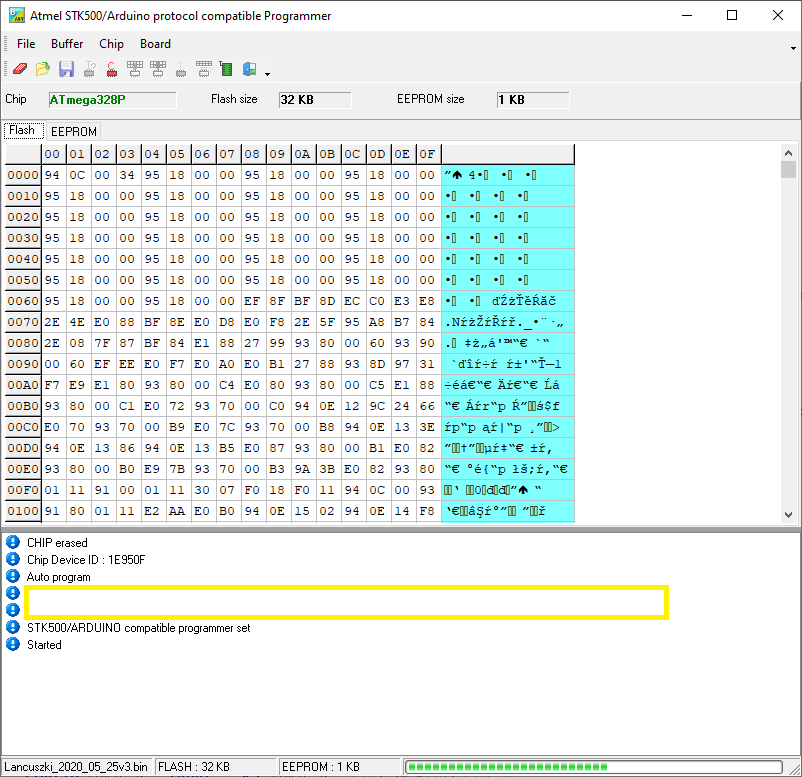Viewport: 802px width, 777px height.
Task: Minimize the programmer window
Action: pyautogui.click(x=687, y=15)
